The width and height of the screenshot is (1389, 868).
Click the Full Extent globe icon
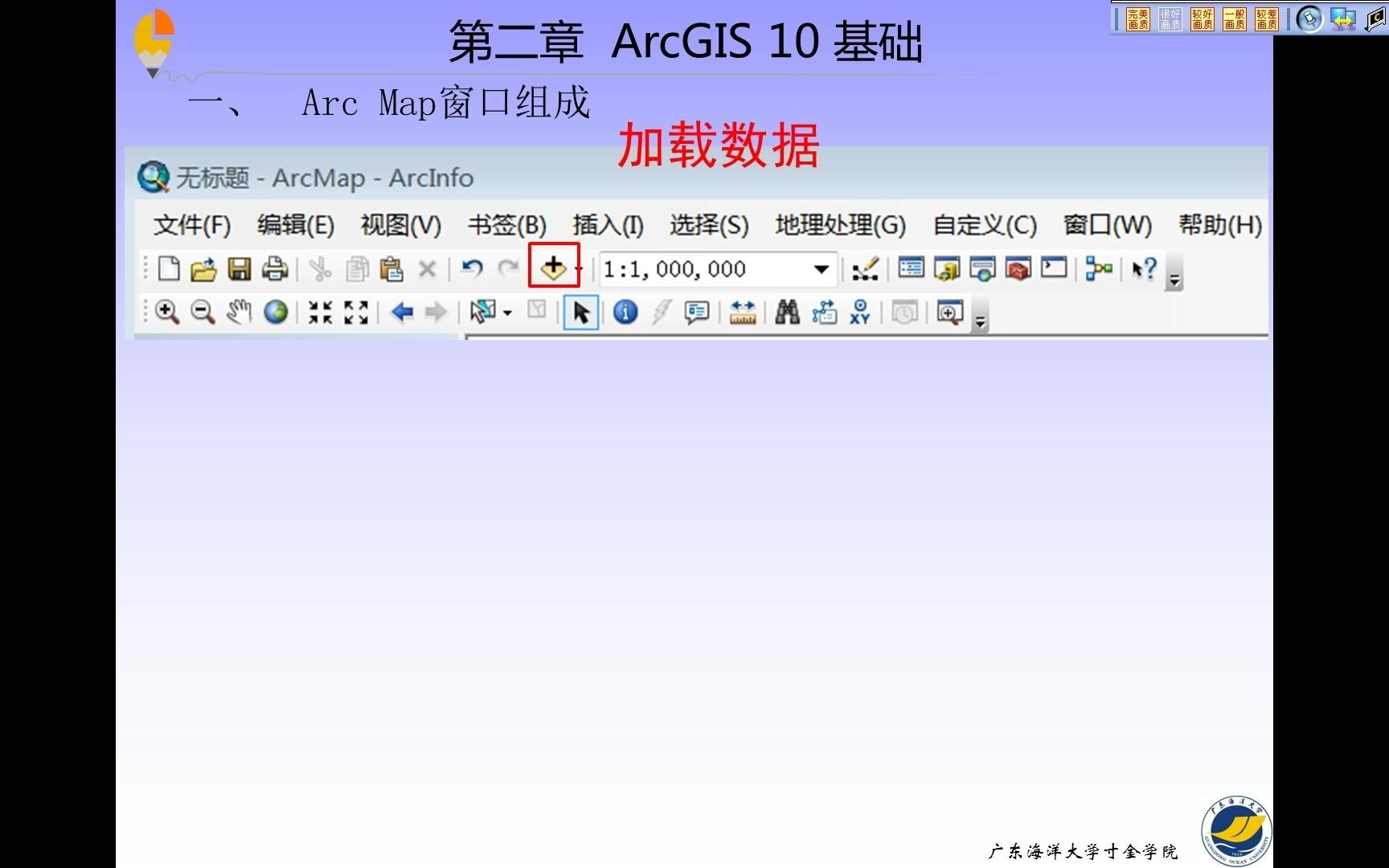point(276,313)
